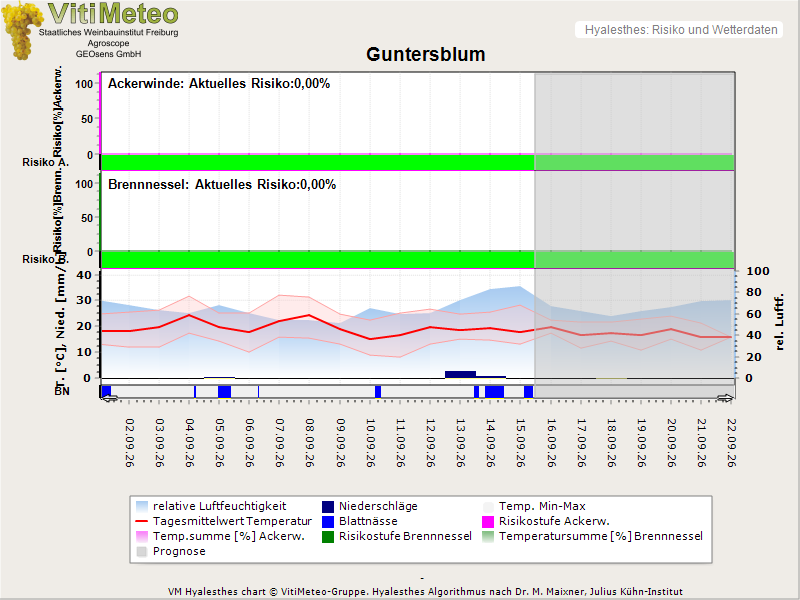
Task: Click the 22.09.26 date label
Action: pos(732,443)
